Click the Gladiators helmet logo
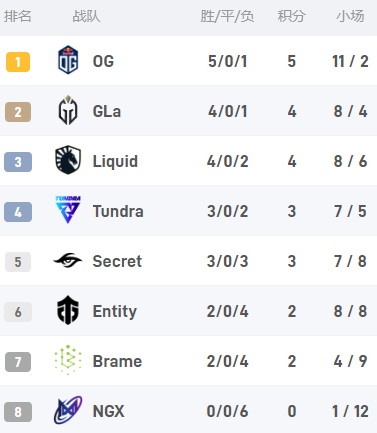The height and width of the screenshot is (433, 377). 68,110
